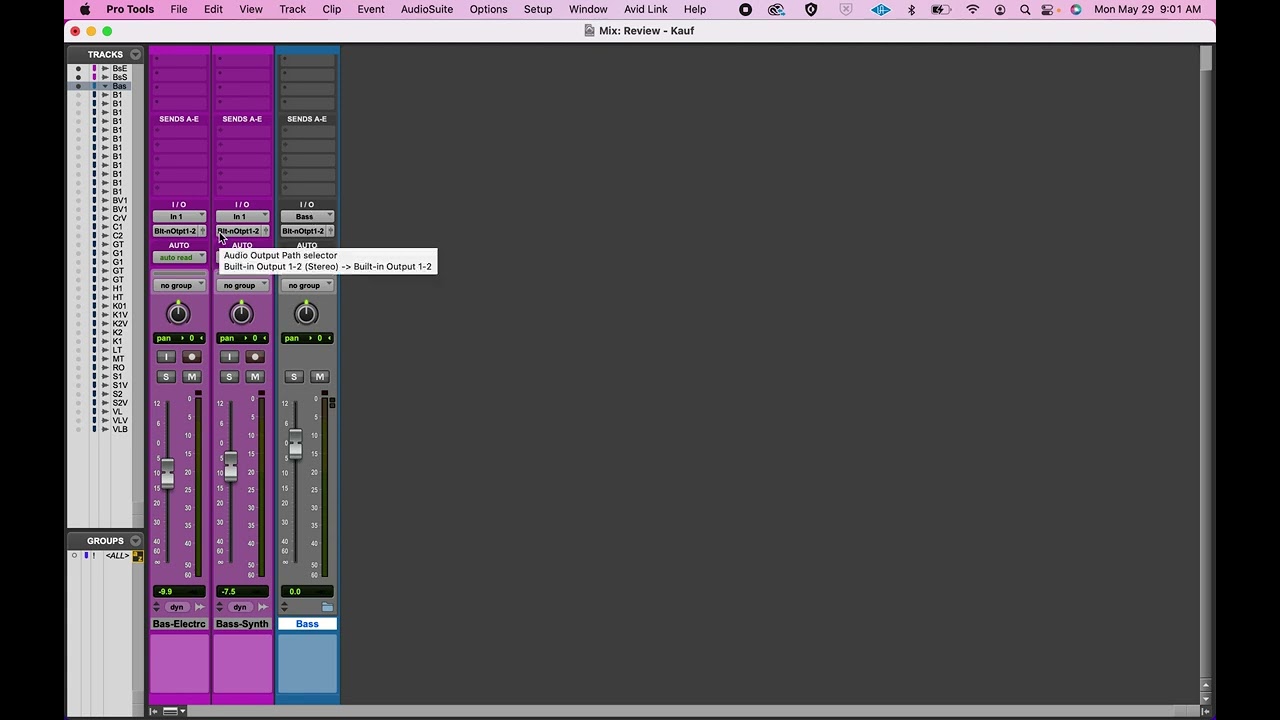Screen dimensions: 1280x720
Task: Record-enable the Bass-Synth track
Action: point(255,357)
